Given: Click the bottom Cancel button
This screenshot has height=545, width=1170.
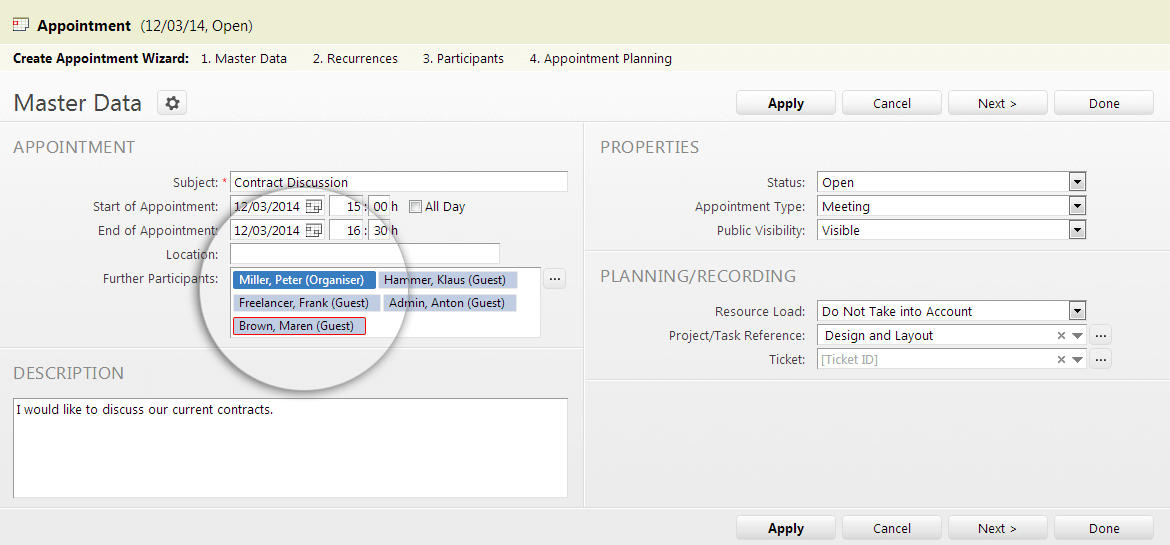Looking at the screenshot, I should [x=892, y=528].
